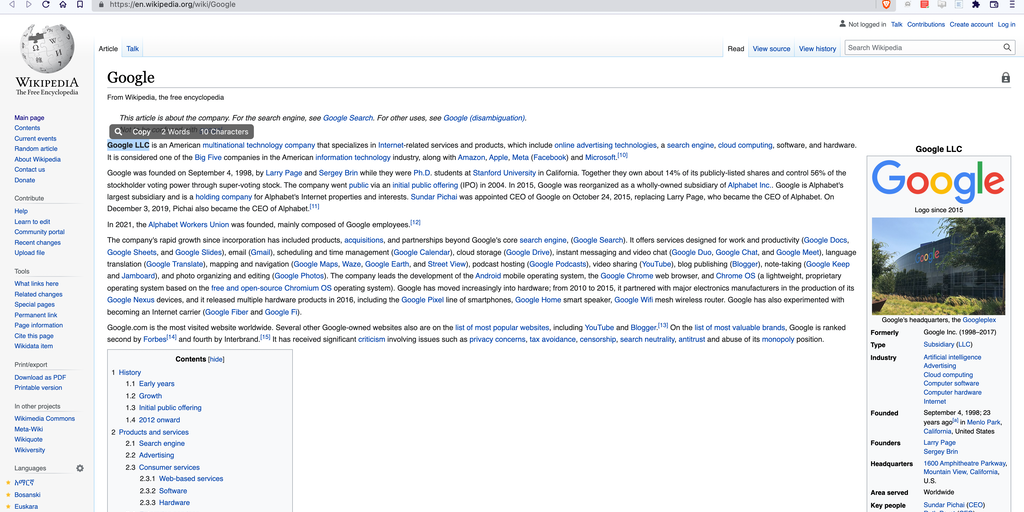Image resolution: width=1024 pixels, height=512 pixels.
Task: Open the Languages settings gear
Action: (x=80, y=468)
